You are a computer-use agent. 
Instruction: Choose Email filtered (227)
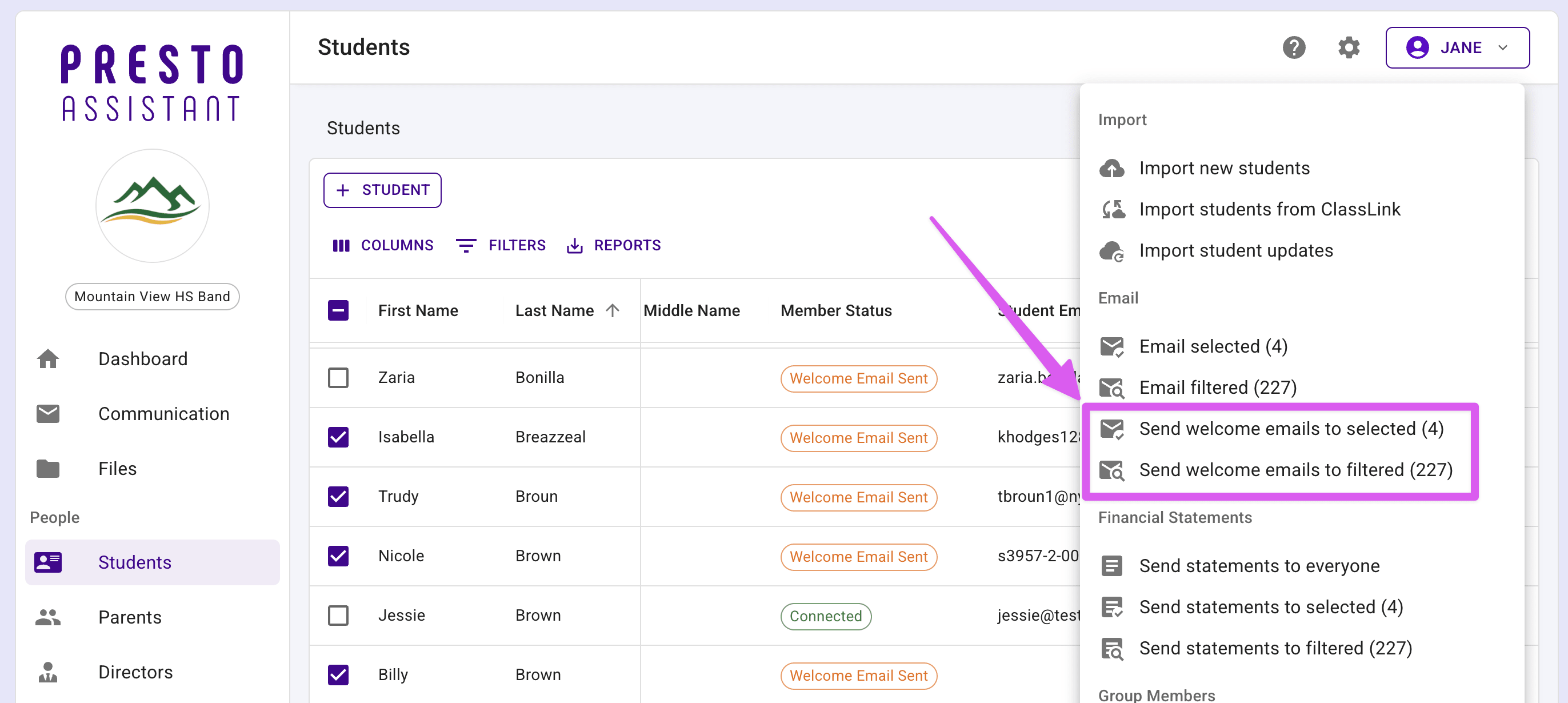(1302, 388)
